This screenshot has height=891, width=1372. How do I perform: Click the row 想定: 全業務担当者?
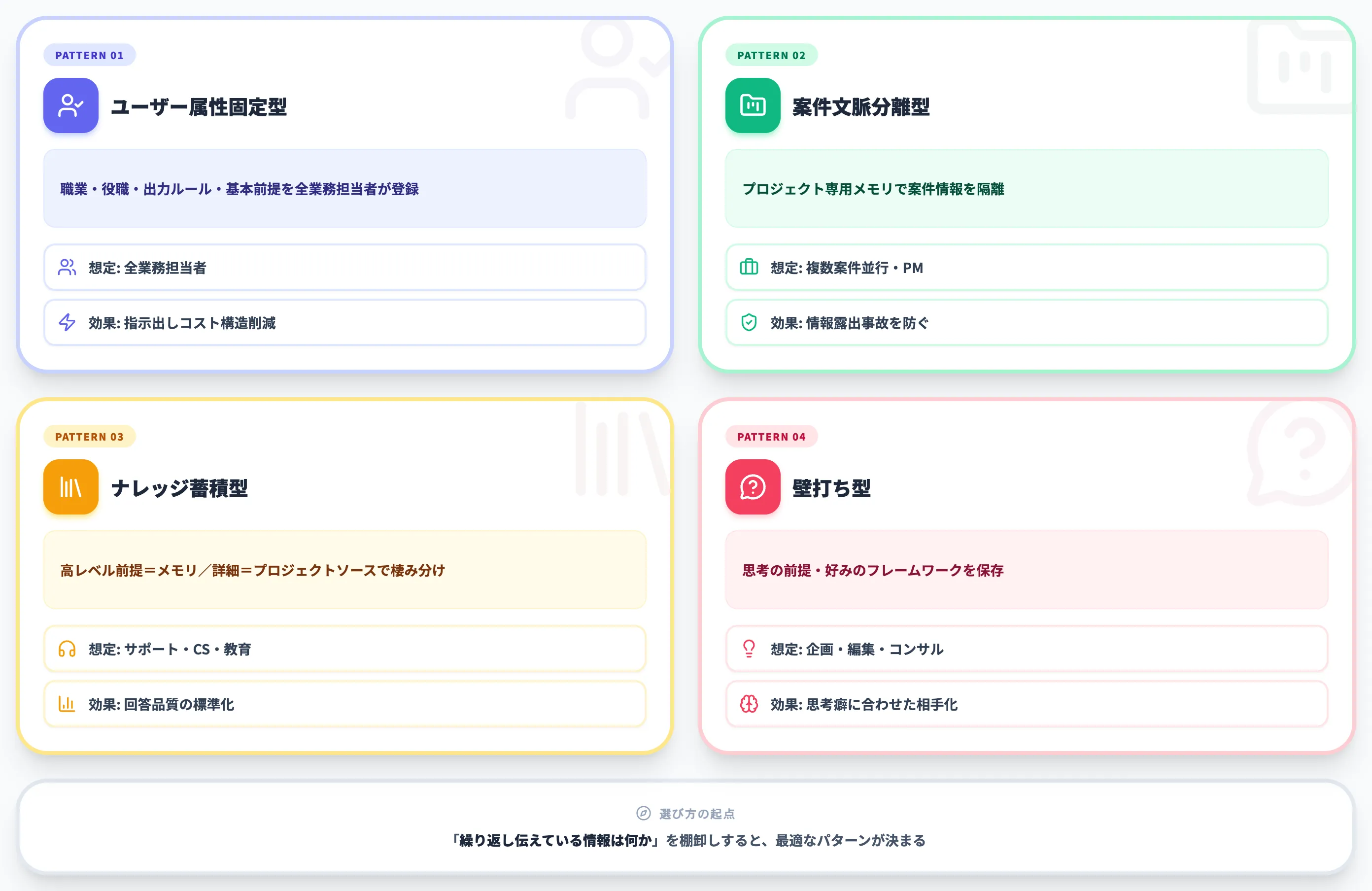click(345, 268)
